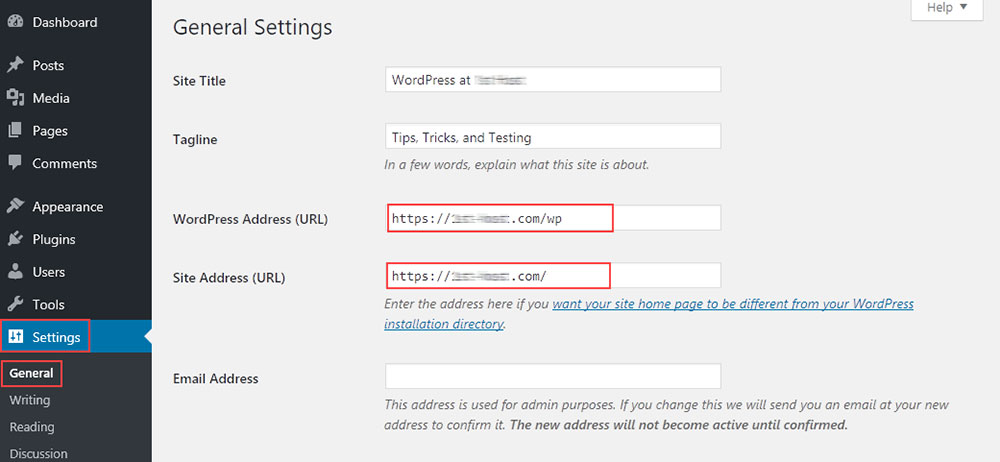
Task: Click the Tools wrench icon
Action: 15,304
